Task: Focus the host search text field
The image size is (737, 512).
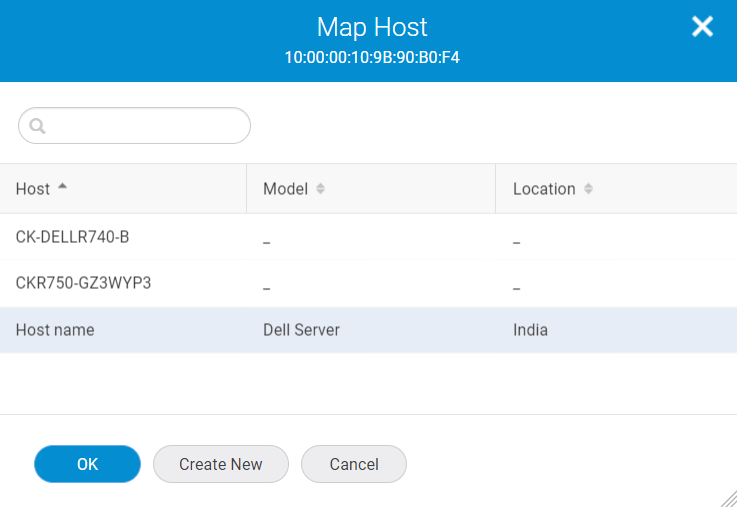Action: [145, 126]
